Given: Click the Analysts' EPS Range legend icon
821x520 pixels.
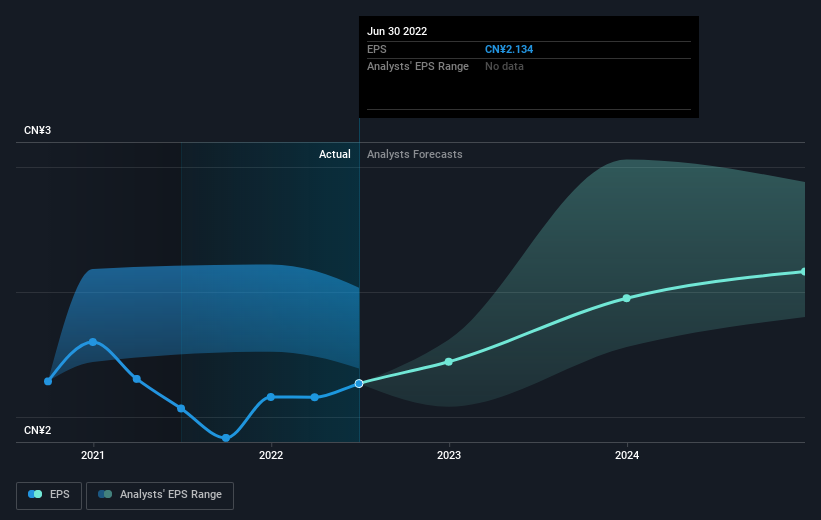Looking at the screenshot, I should tap(105, 494).
